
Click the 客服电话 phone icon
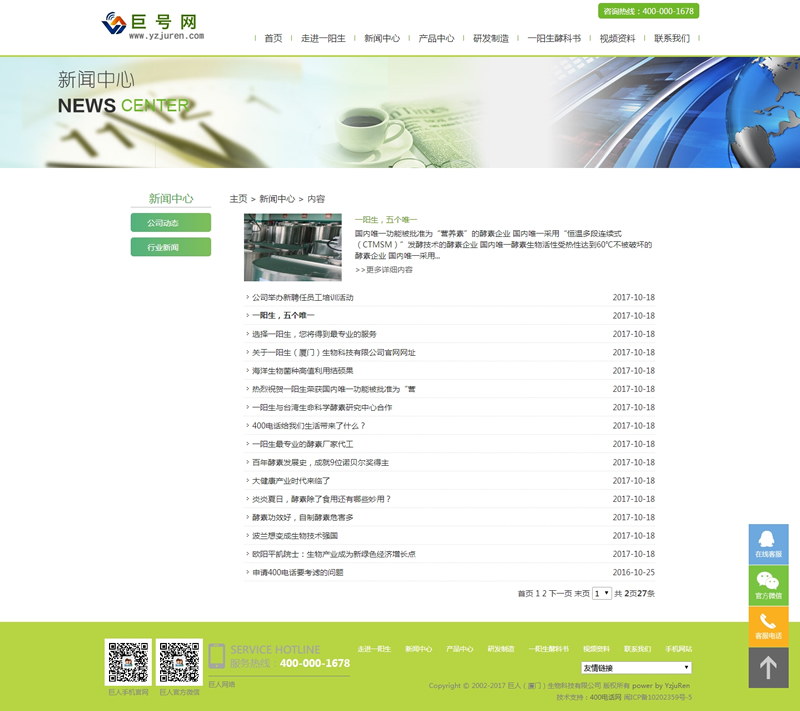click(768, 626)
